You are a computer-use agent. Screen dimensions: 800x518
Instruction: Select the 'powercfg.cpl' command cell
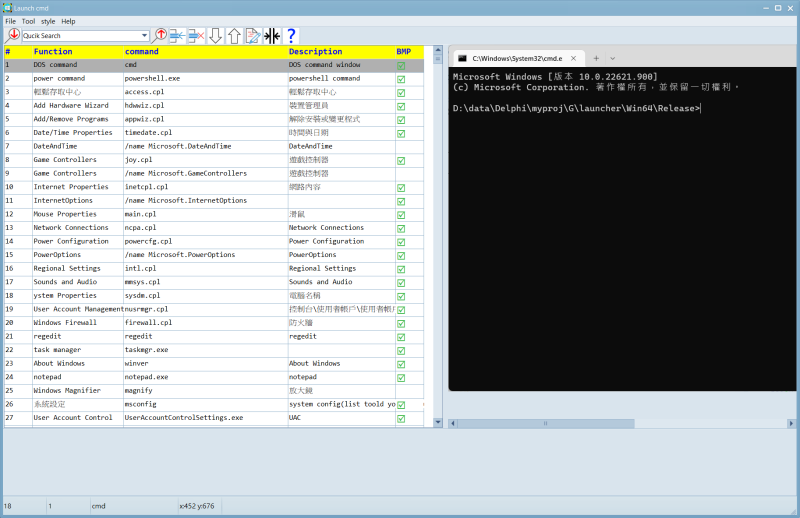pos(205,241)
